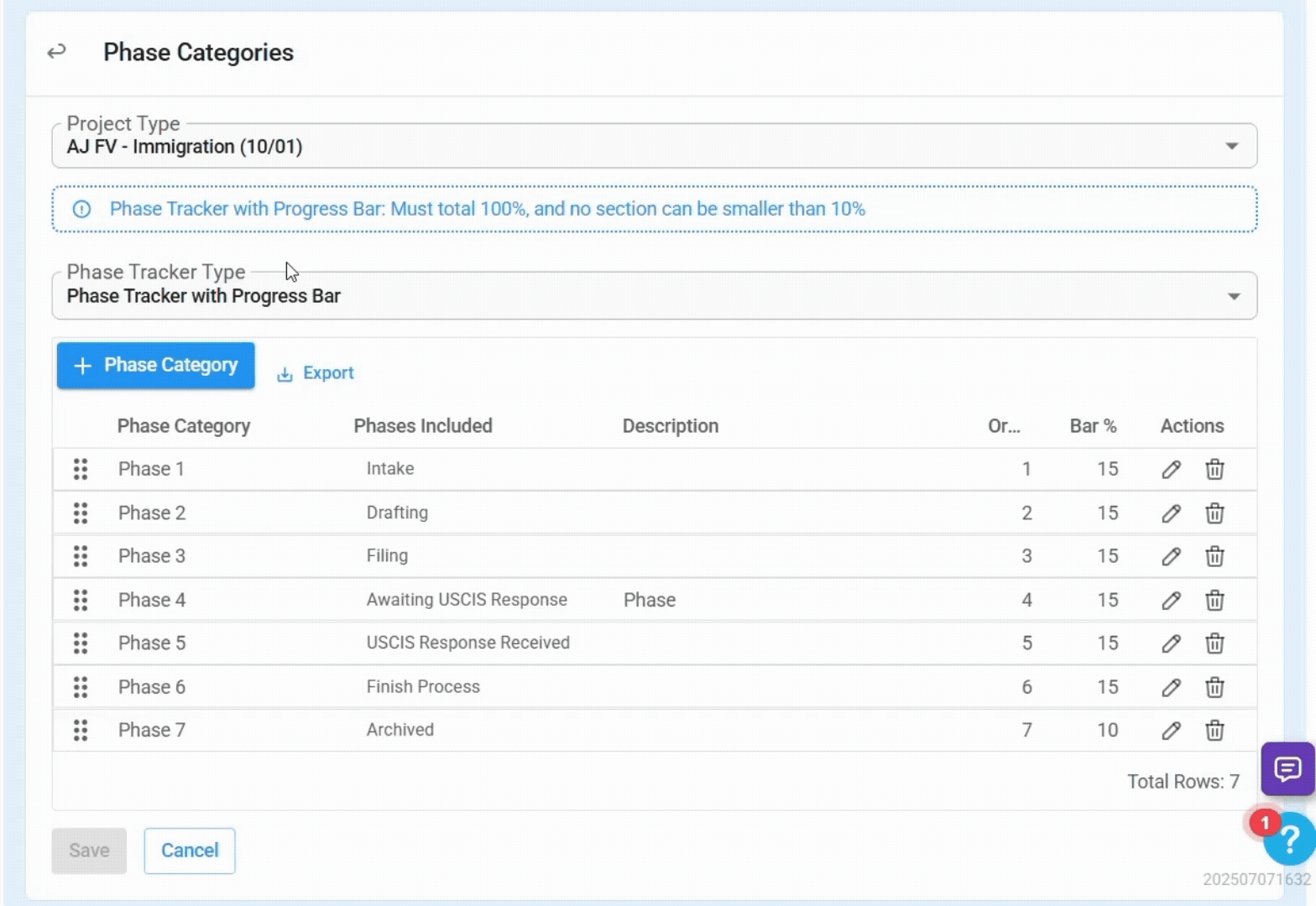Delete Phase 4 with trash icon
Viewport: 1316px width, 906px height.
pos(1214,600)
